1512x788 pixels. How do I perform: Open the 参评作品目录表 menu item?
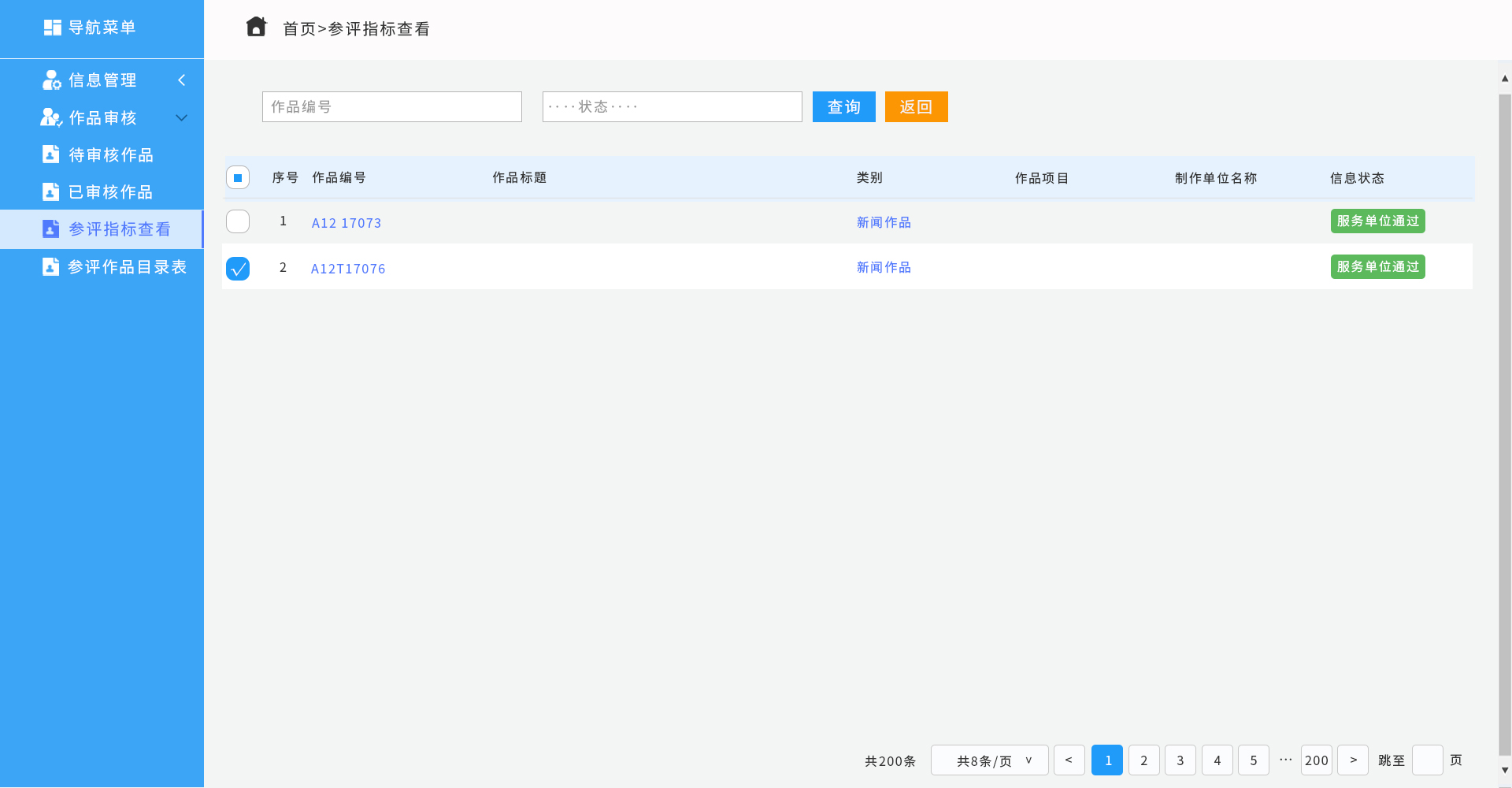tap(127, 266)
